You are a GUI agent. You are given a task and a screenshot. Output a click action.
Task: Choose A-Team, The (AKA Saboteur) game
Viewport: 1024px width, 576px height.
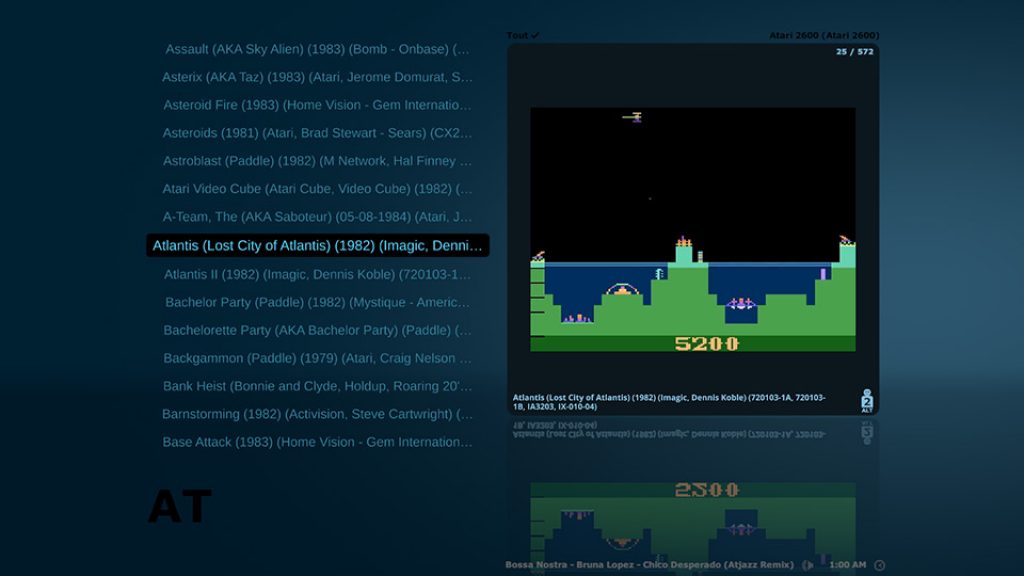pos(317,217)
